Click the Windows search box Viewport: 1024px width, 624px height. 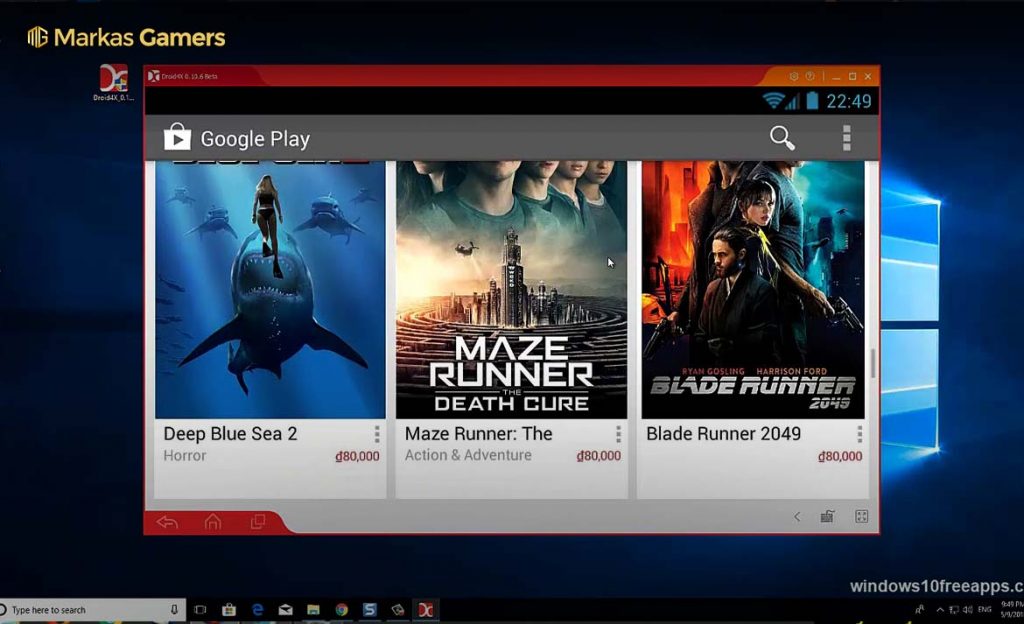click(x=93, y=610)
